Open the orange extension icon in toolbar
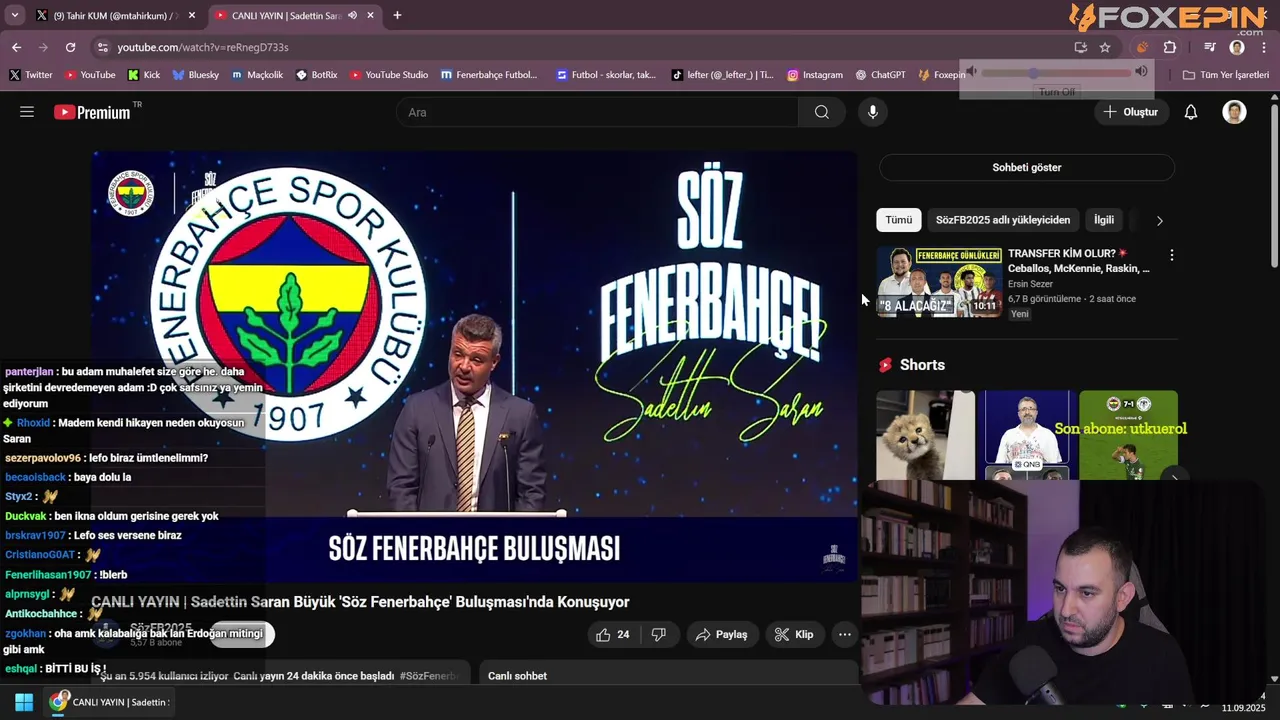Viewport: 1280px width, 720px height. coord(1142,47)
